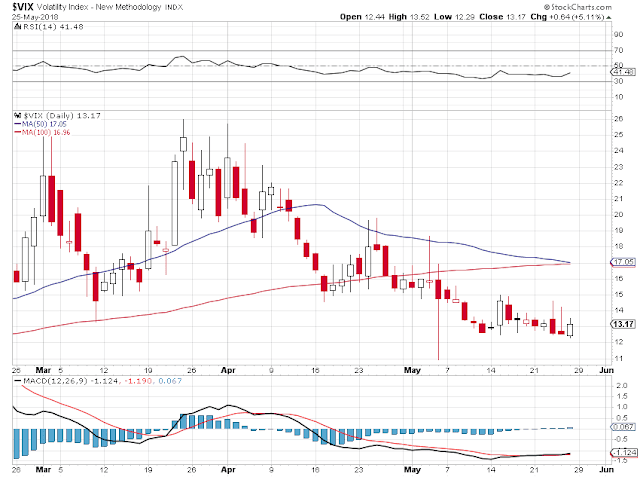Select the High 13.52 value

(409, 17)
